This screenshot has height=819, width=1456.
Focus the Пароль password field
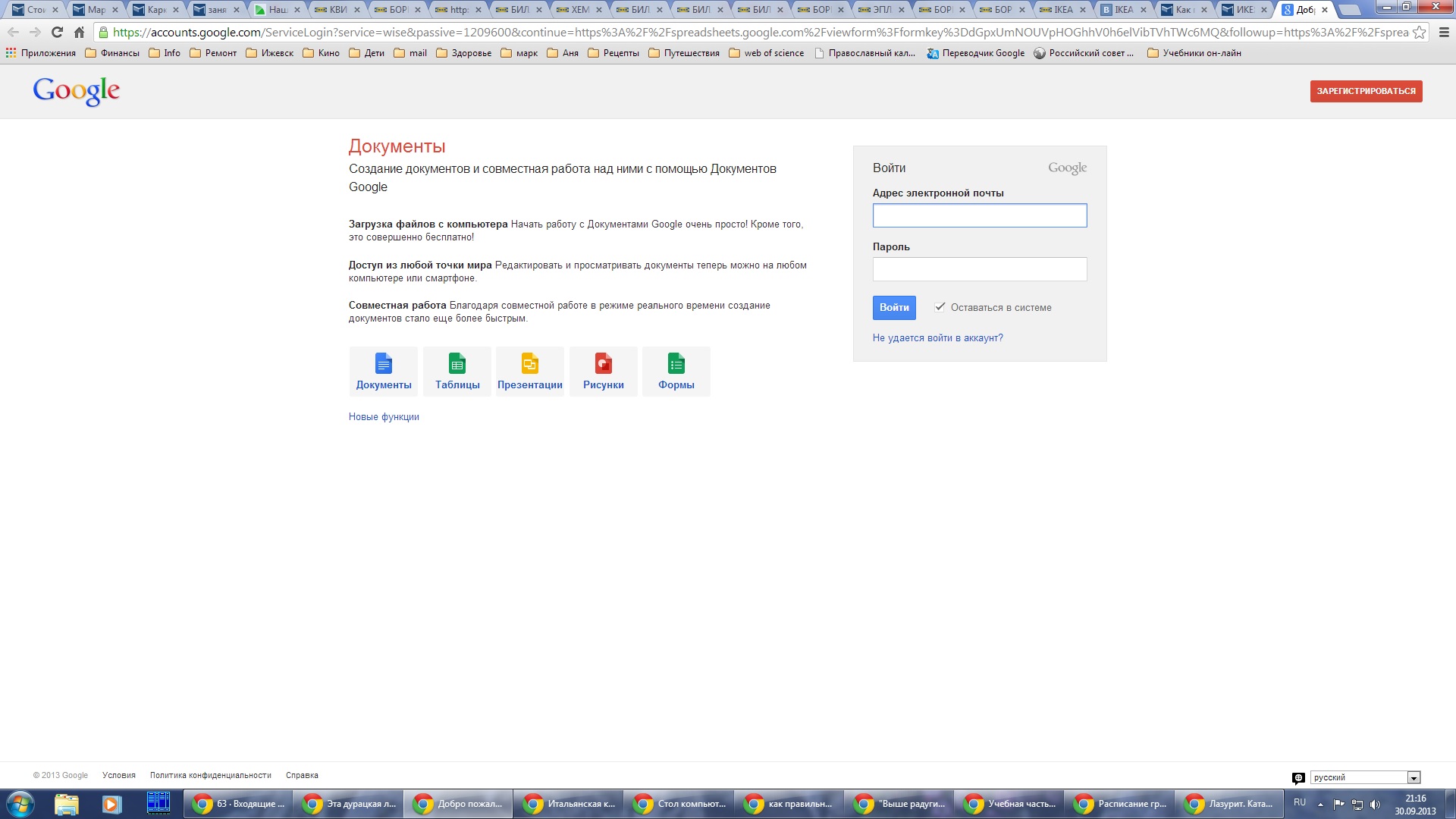tap(980, 269)
